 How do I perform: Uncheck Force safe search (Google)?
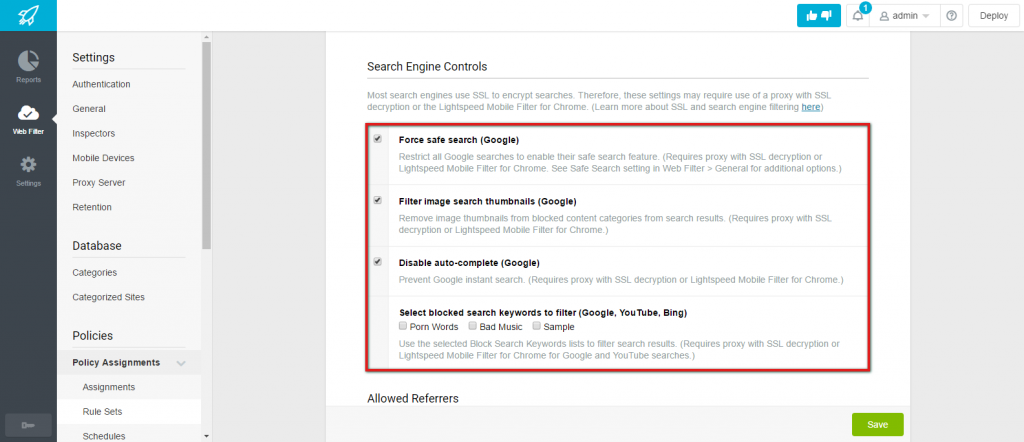pos(377,139)
